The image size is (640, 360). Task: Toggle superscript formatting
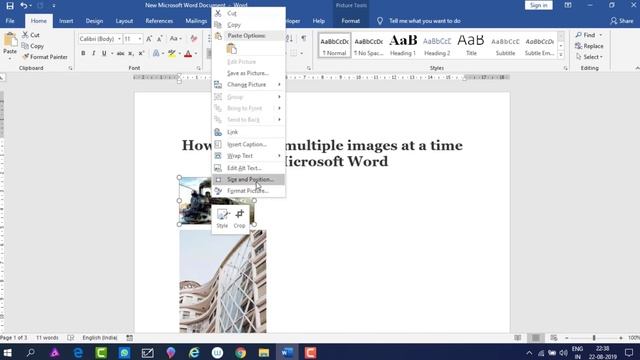point(142,53)
